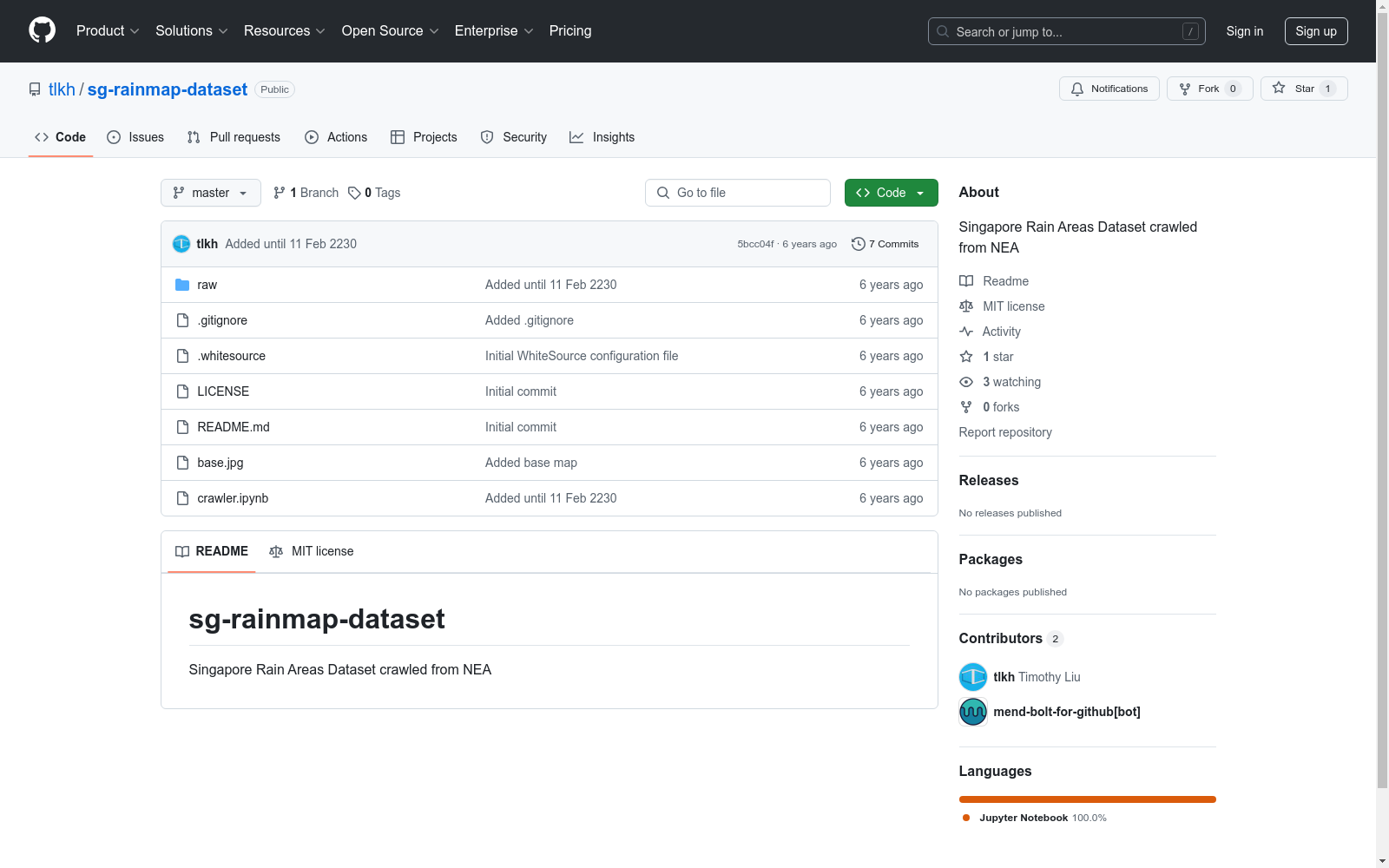Click the orange Jupyter Notebook language bar
Image resolution: width=1389 pixels, height=868 pixels.
[x=1088, y=799]
